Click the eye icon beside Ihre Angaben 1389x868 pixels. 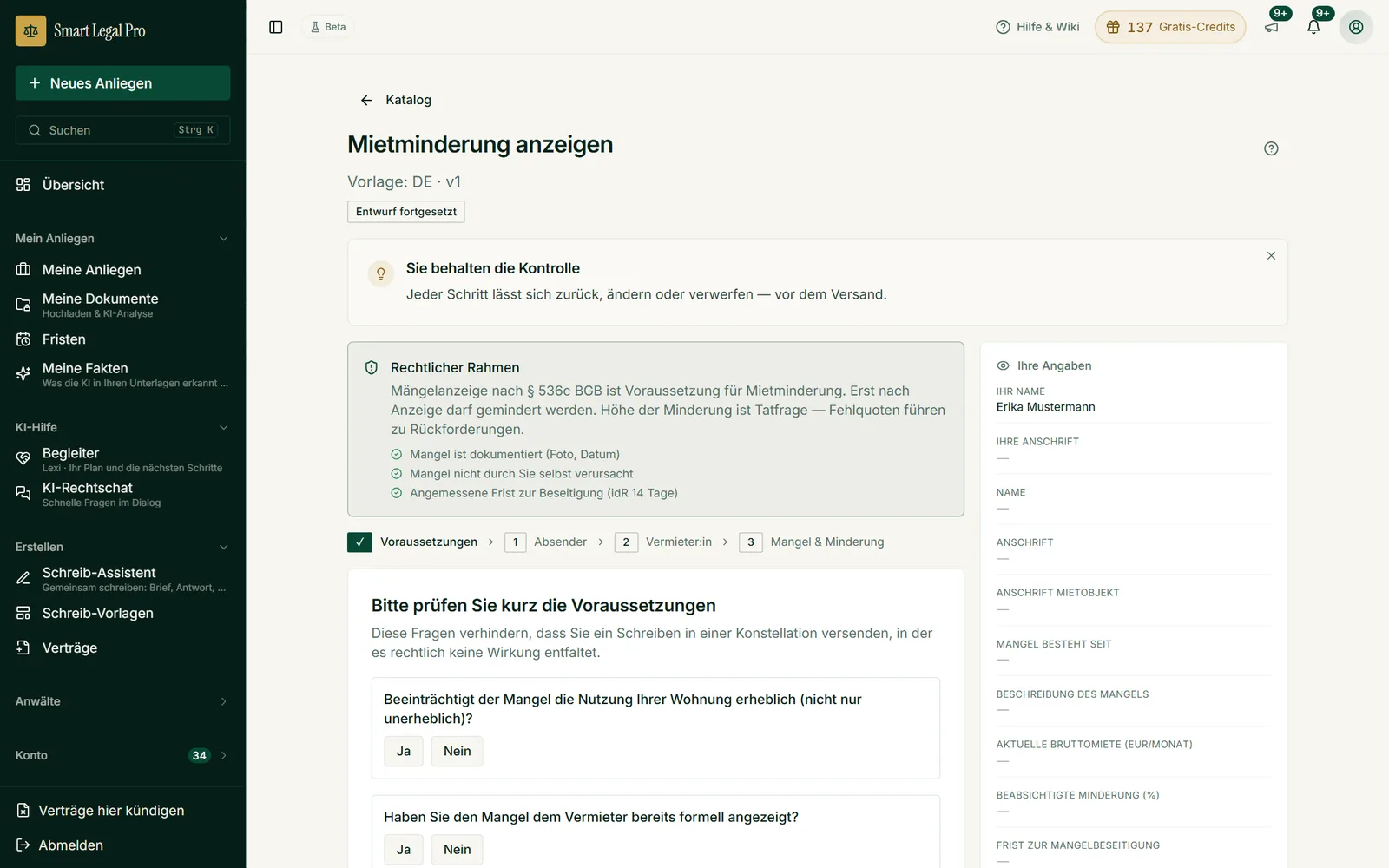[x=1004, y=365]
